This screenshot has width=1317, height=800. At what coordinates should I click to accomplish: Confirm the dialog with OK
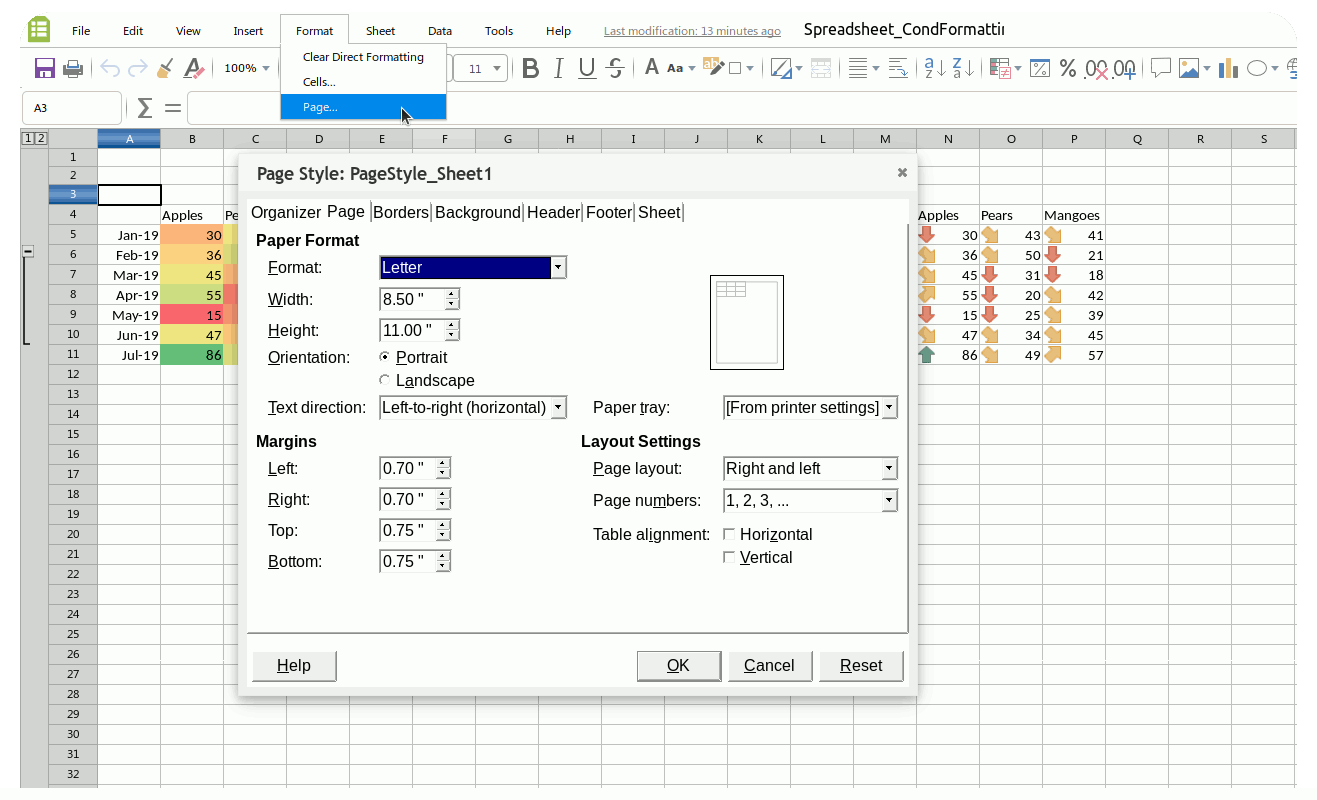click(678, 666)
